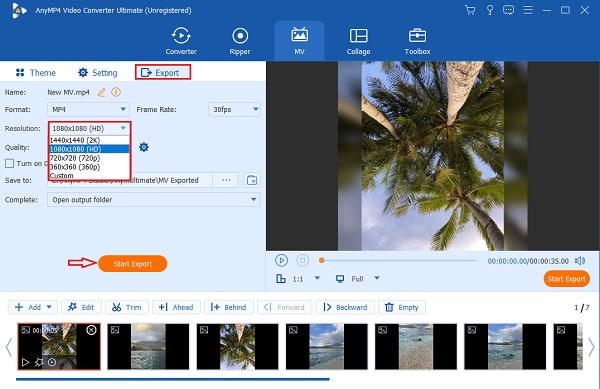600x389 pixels.
Task: Open the Collage tab
Action: click(x=358, y=41)
